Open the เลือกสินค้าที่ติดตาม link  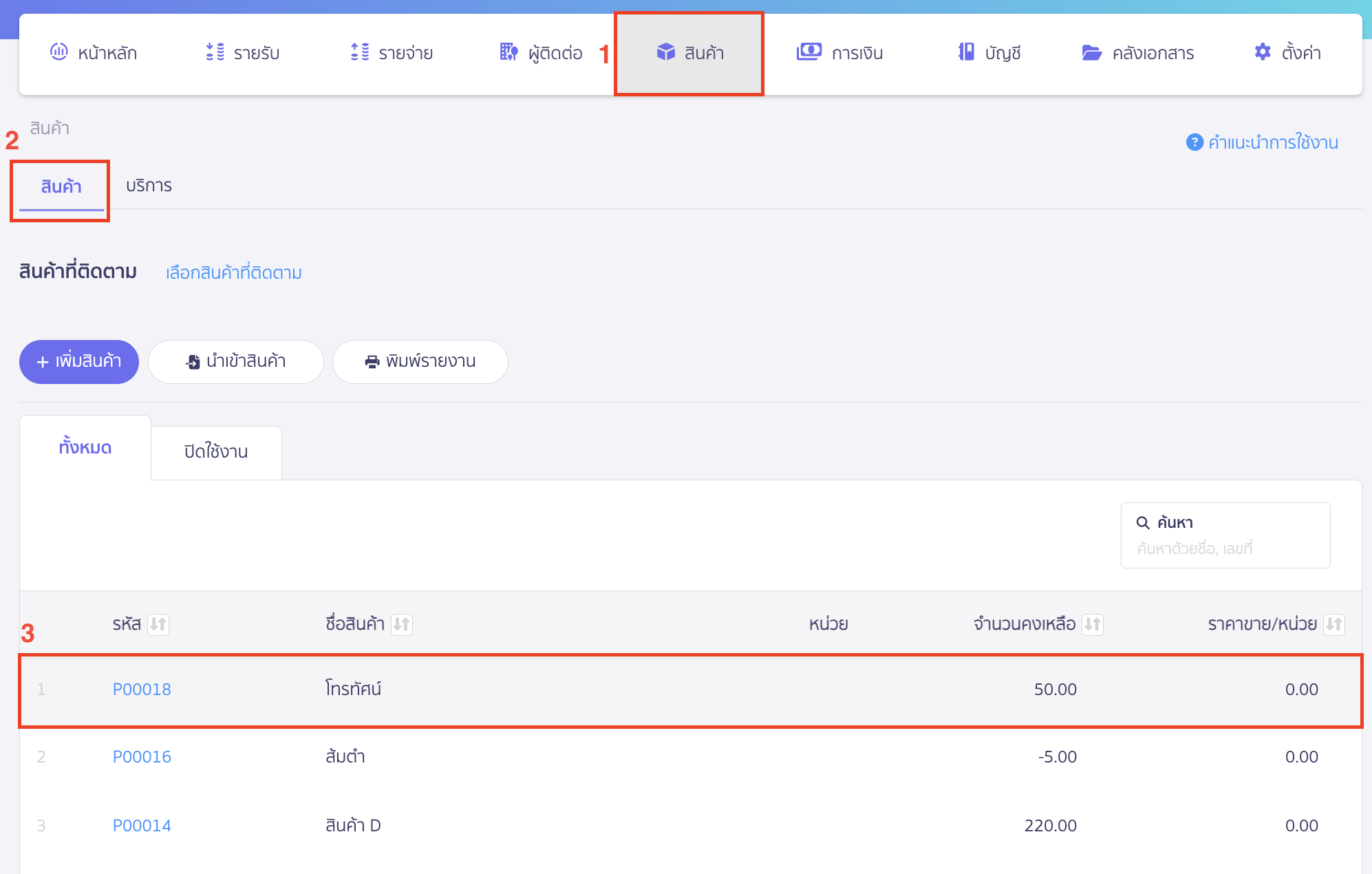point(234,273)
